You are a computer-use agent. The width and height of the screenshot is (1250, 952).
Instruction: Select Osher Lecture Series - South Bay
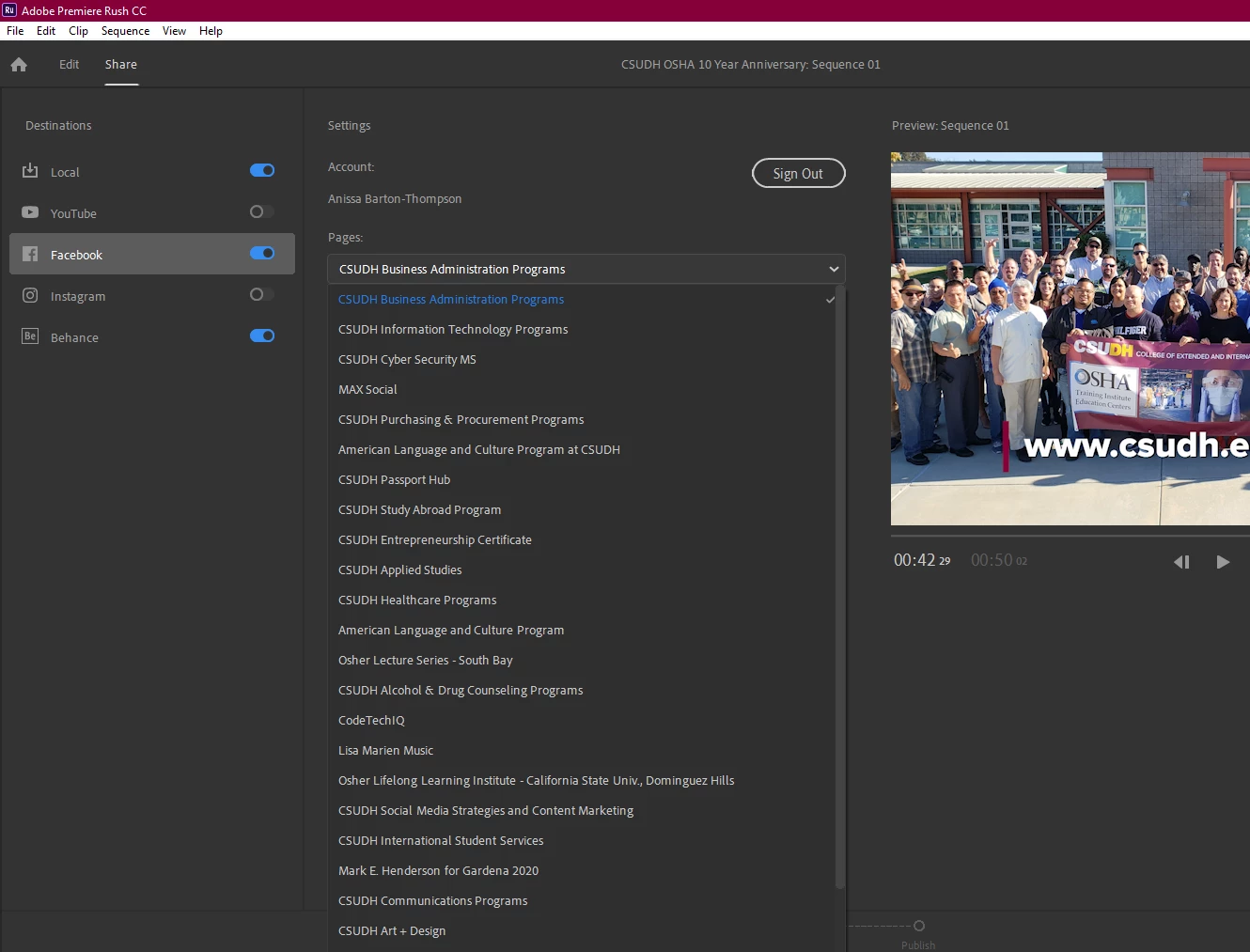click(582, 660)
